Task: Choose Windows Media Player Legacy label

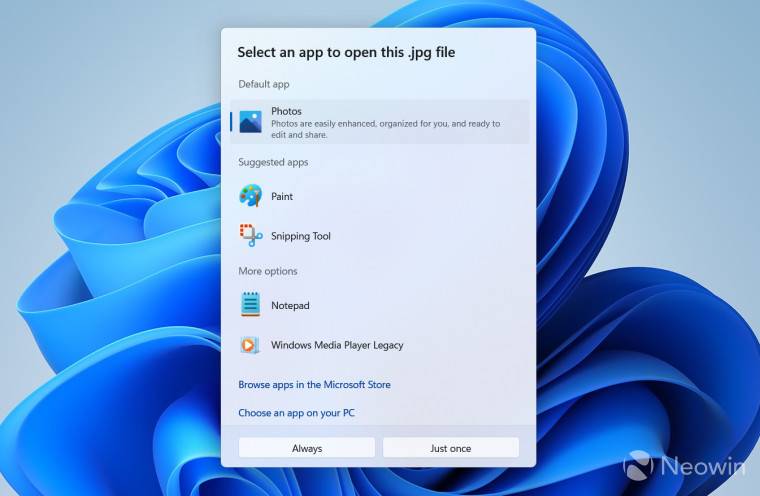Action: click(x=337, y=345)
